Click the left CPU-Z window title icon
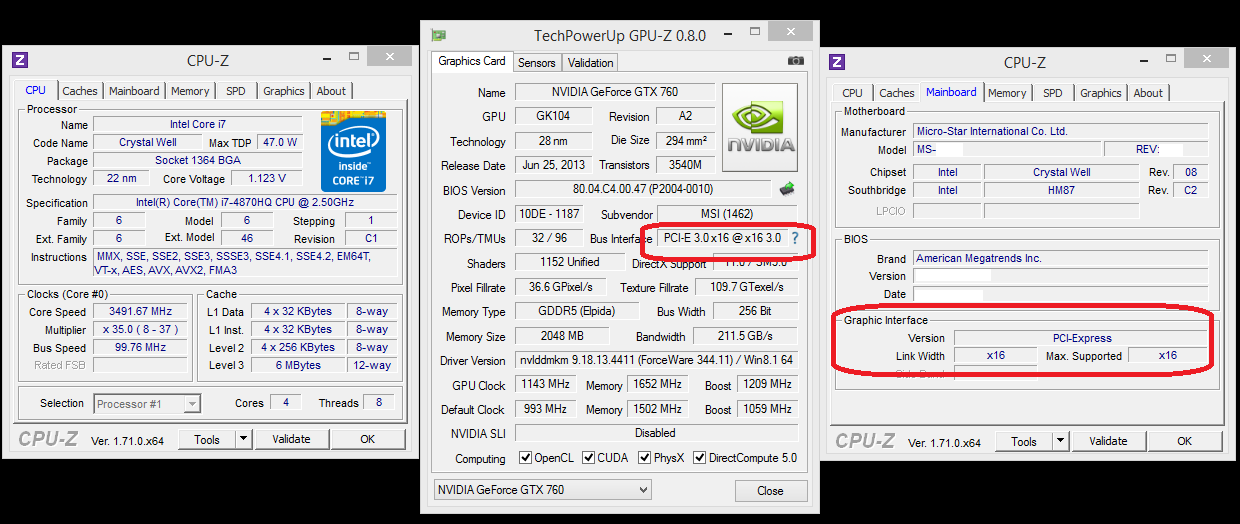The width and height of the screenshot is (1240, 524). pyautogui.click(x=20, y=60)
